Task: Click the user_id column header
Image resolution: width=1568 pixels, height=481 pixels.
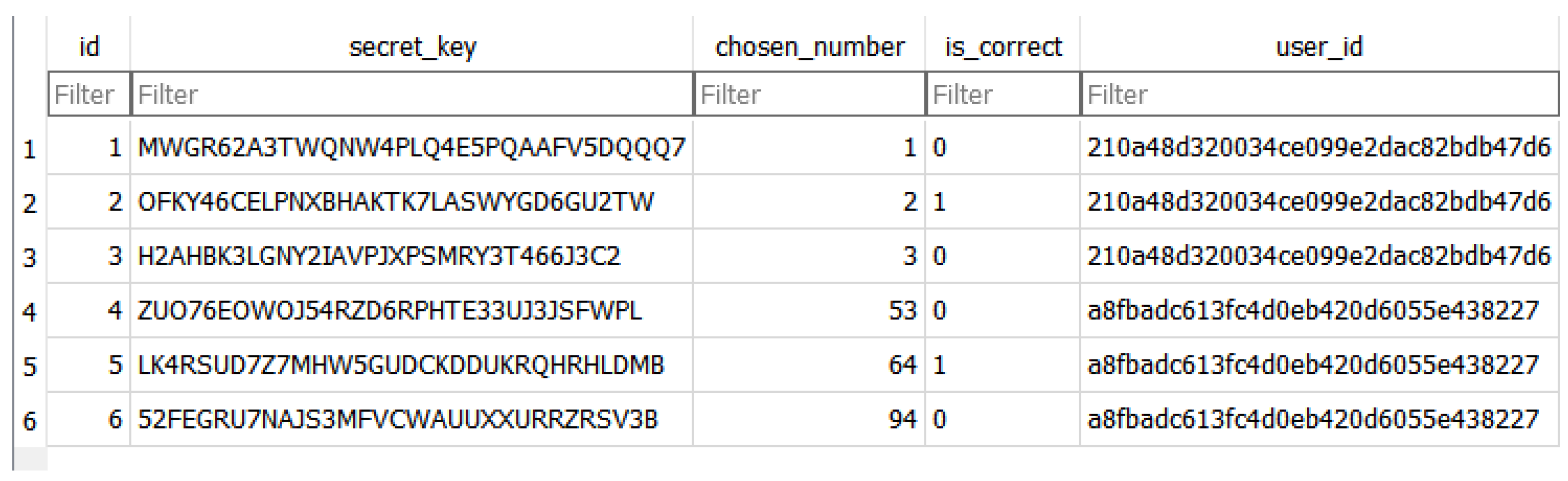Action: tap(1319, 46)
